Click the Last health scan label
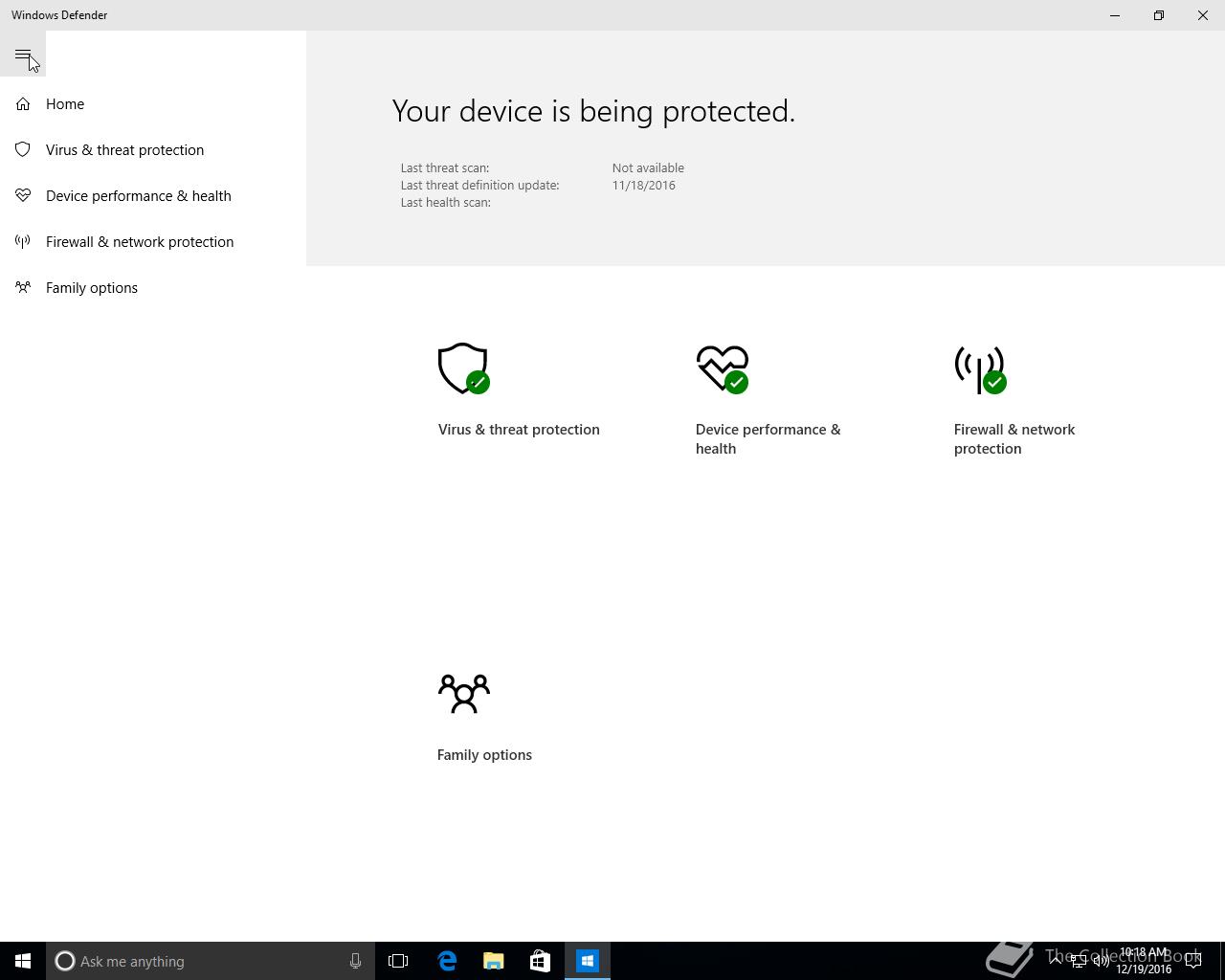This screenshot has width=1225, height=980. pyautogui.click(x=446, y=203)
